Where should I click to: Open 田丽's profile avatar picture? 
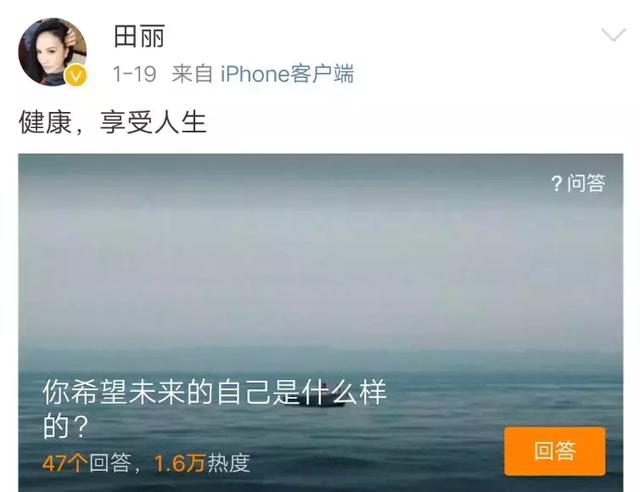point(52,52)
